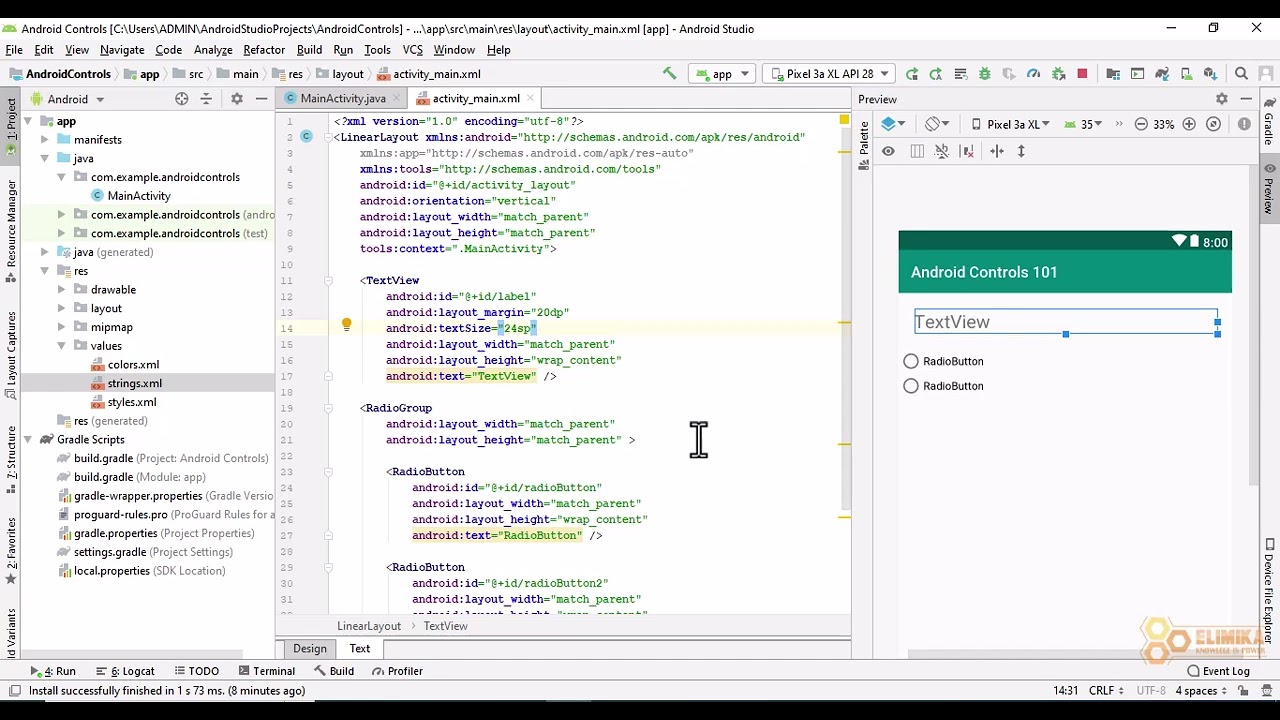
Task: Click the Make Project hammer icon
Action: [x=669, y=74]
